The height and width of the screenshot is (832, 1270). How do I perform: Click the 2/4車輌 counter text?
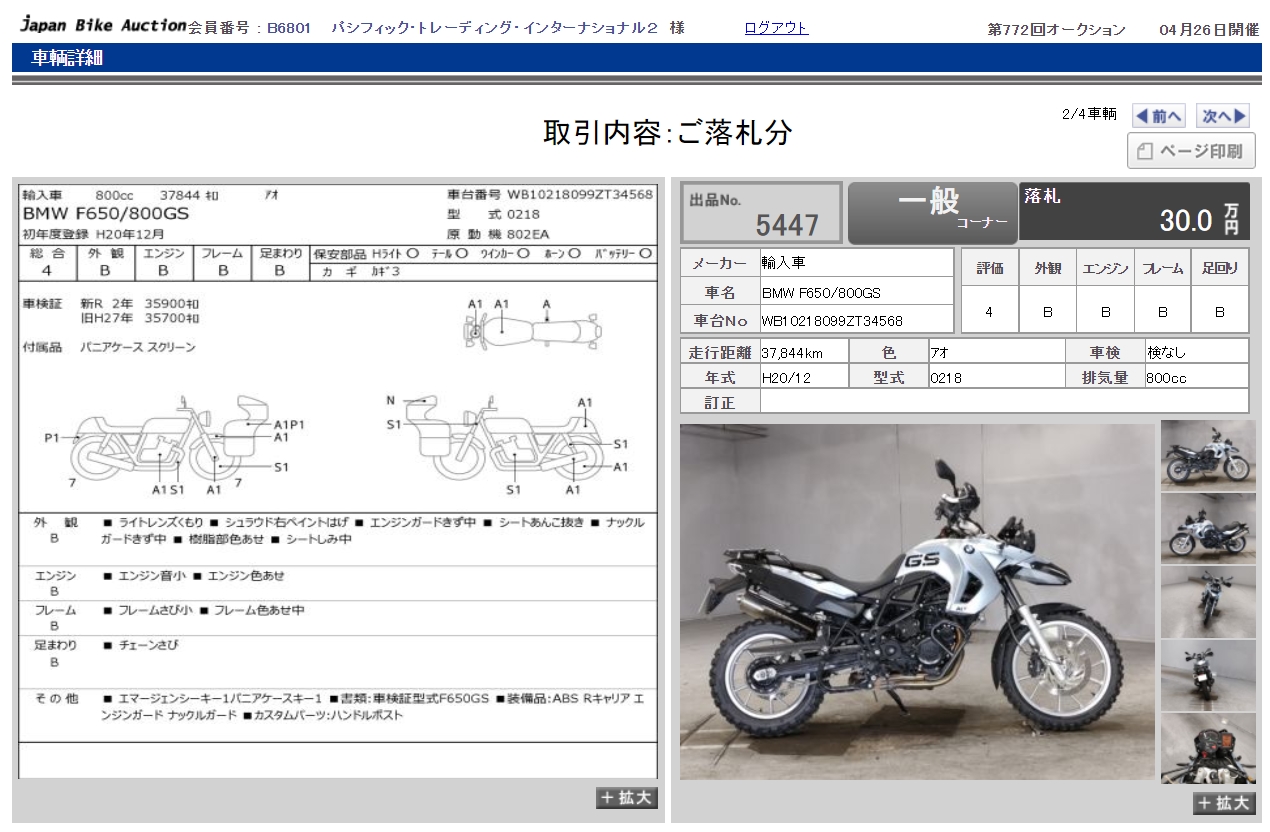click(x=1089, y=114)
